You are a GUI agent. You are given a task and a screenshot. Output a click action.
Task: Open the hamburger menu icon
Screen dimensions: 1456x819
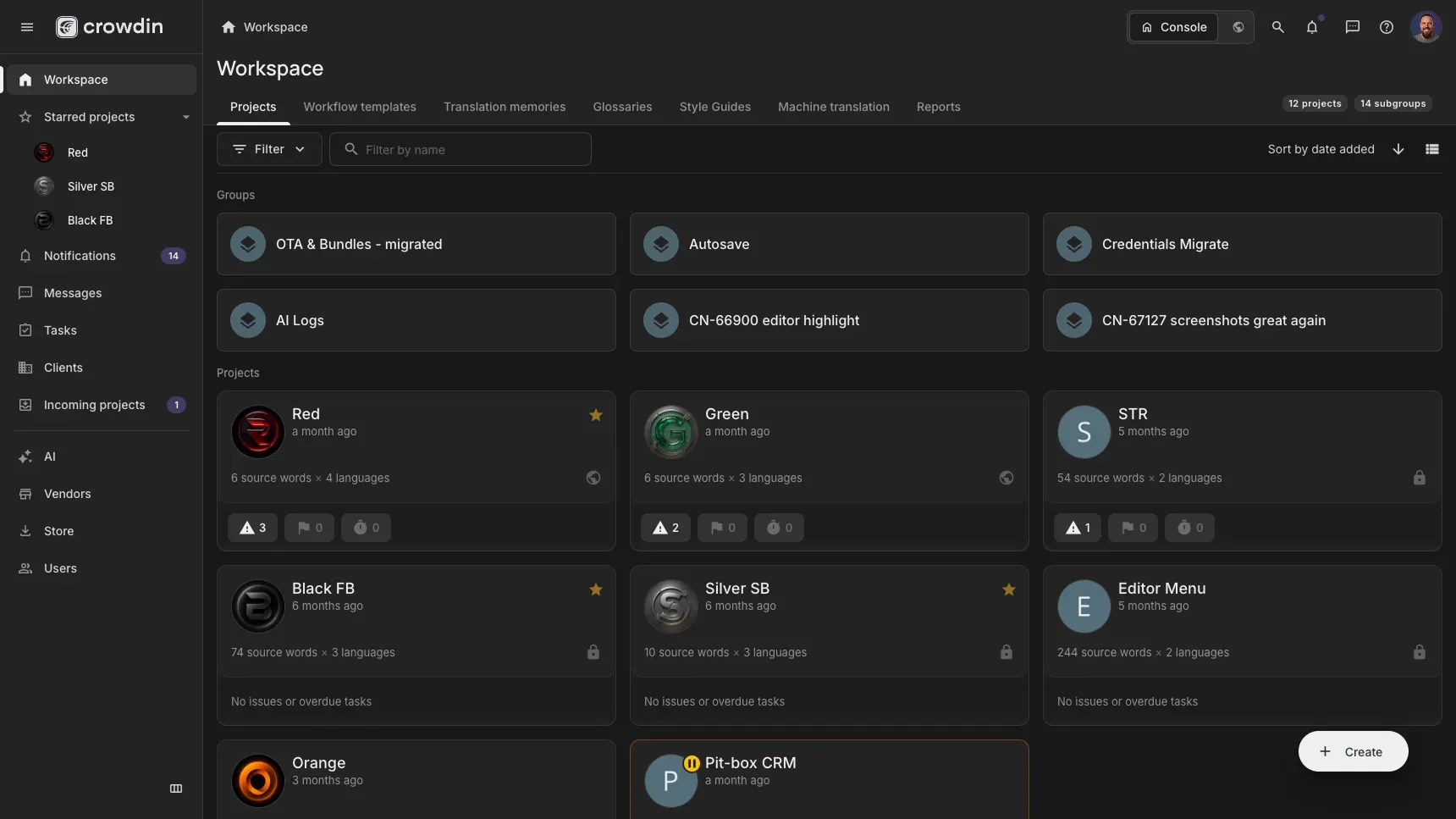pyautogui.click(x=27, y=27)
